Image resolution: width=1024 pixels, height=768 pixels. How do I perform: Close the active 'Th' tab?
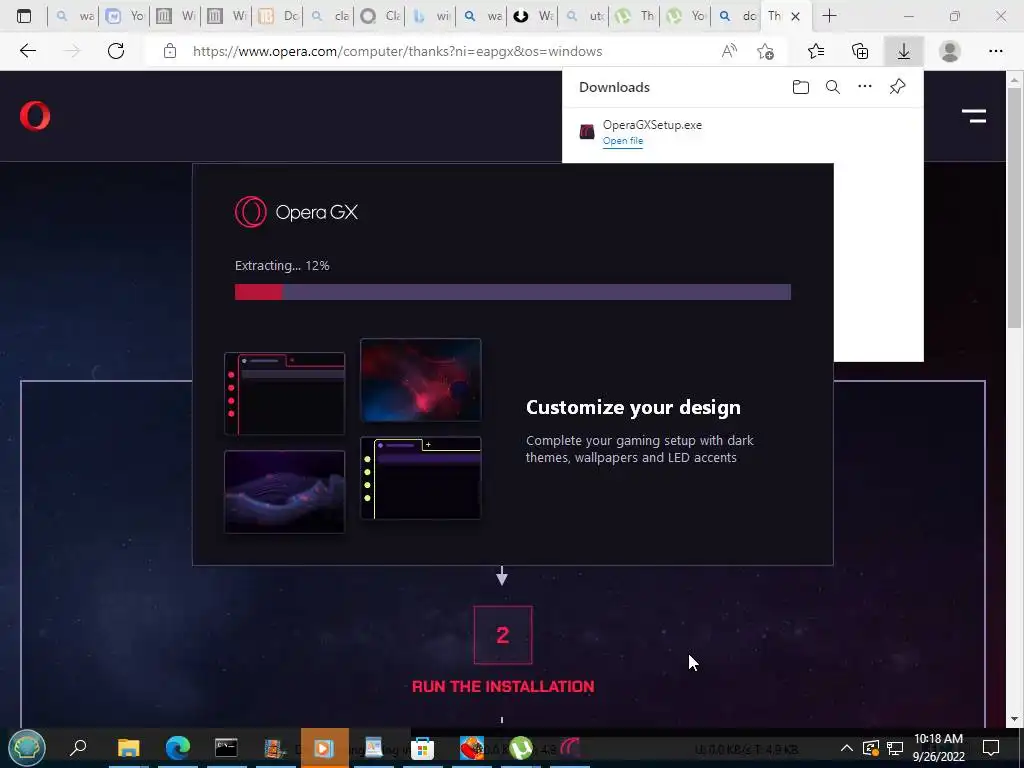pyautogui.click(x=795, y=16)
